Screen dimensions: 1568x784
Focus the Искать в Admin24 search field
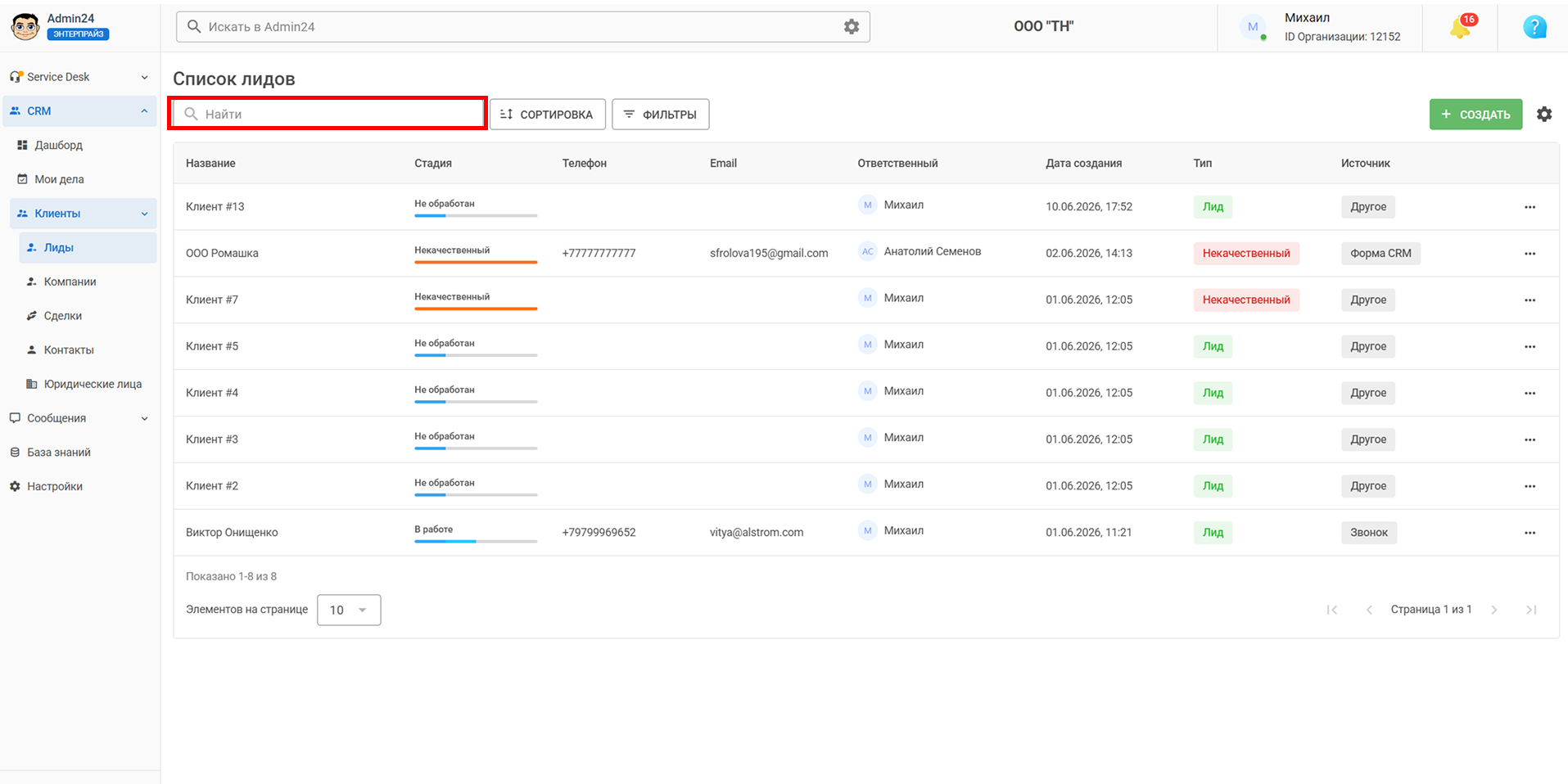click(522, 27)
